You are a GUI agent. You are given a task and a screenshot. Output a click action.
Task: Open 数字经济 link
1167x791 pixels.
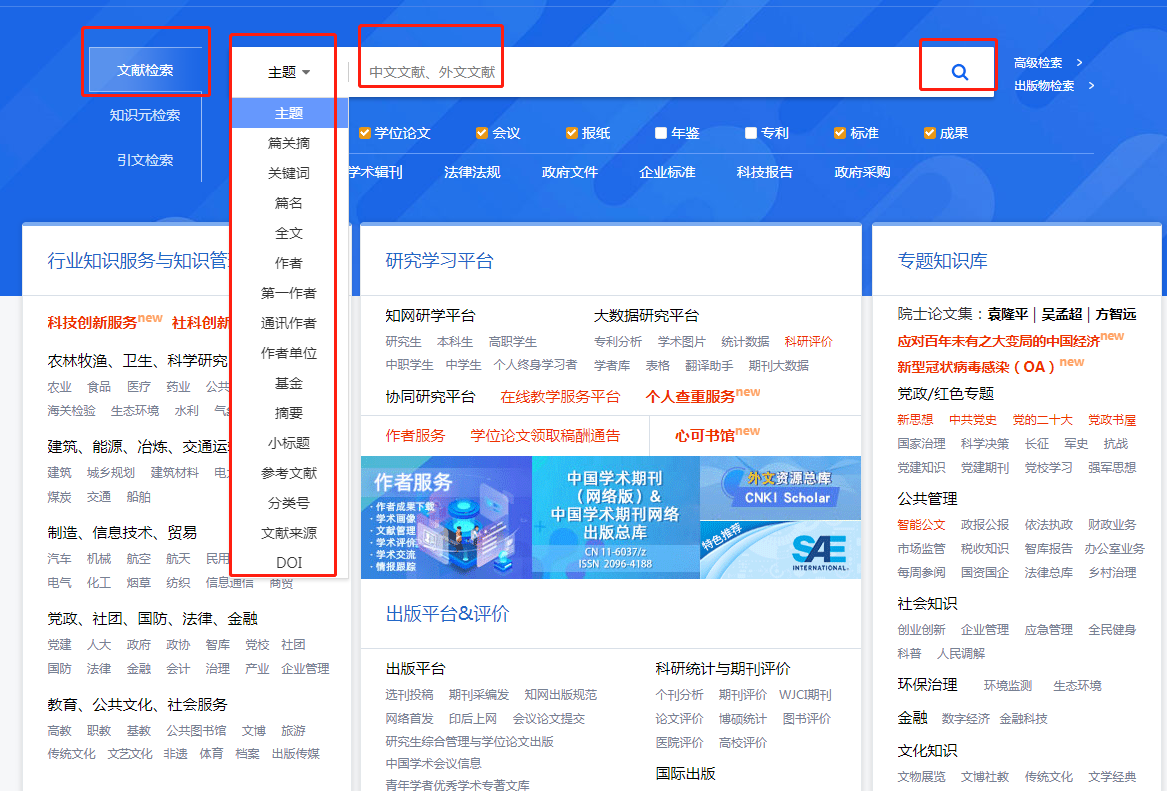pyautogui.click(x=965, y=719)
